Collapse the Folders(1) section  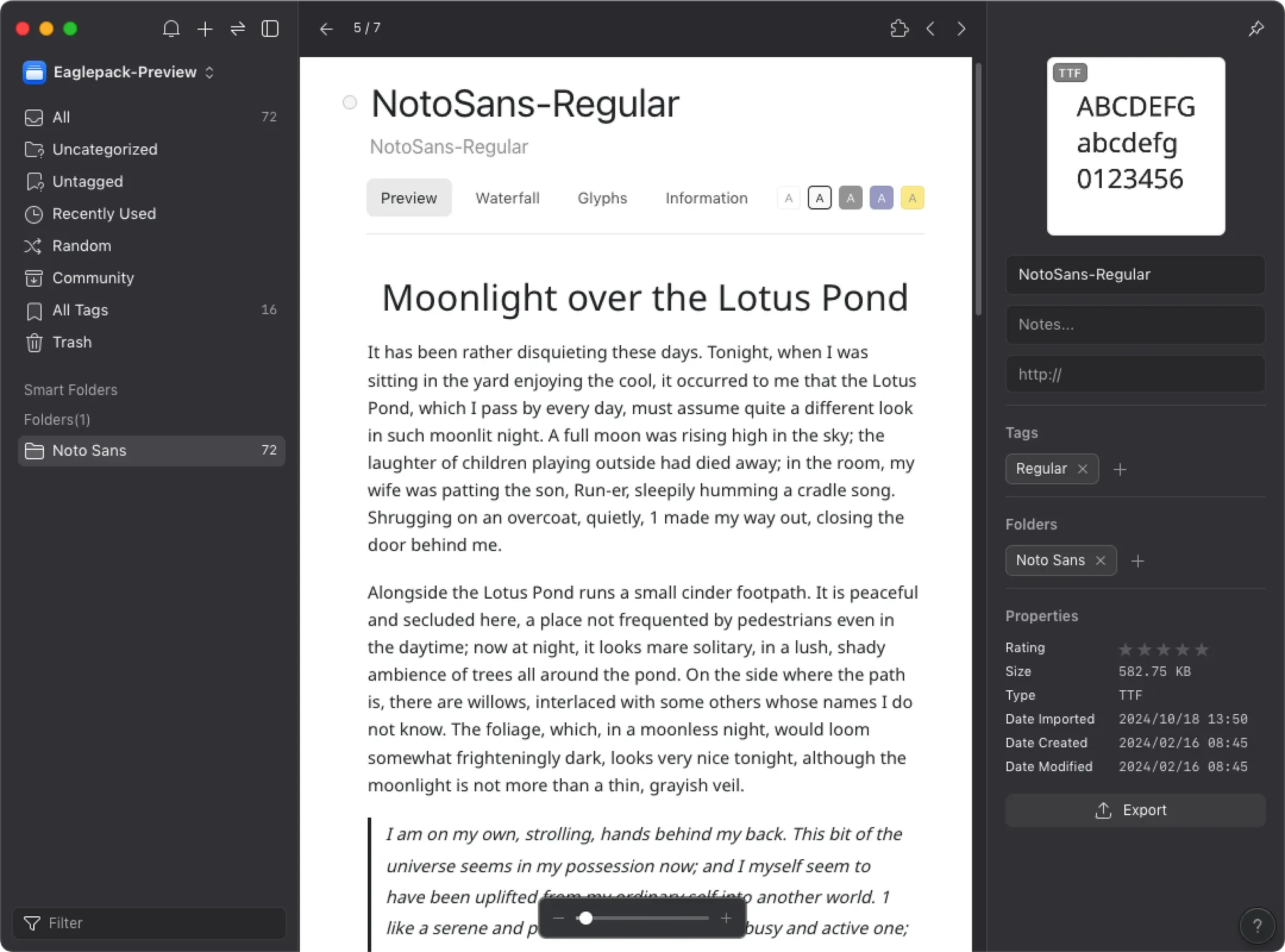point(57,419)
